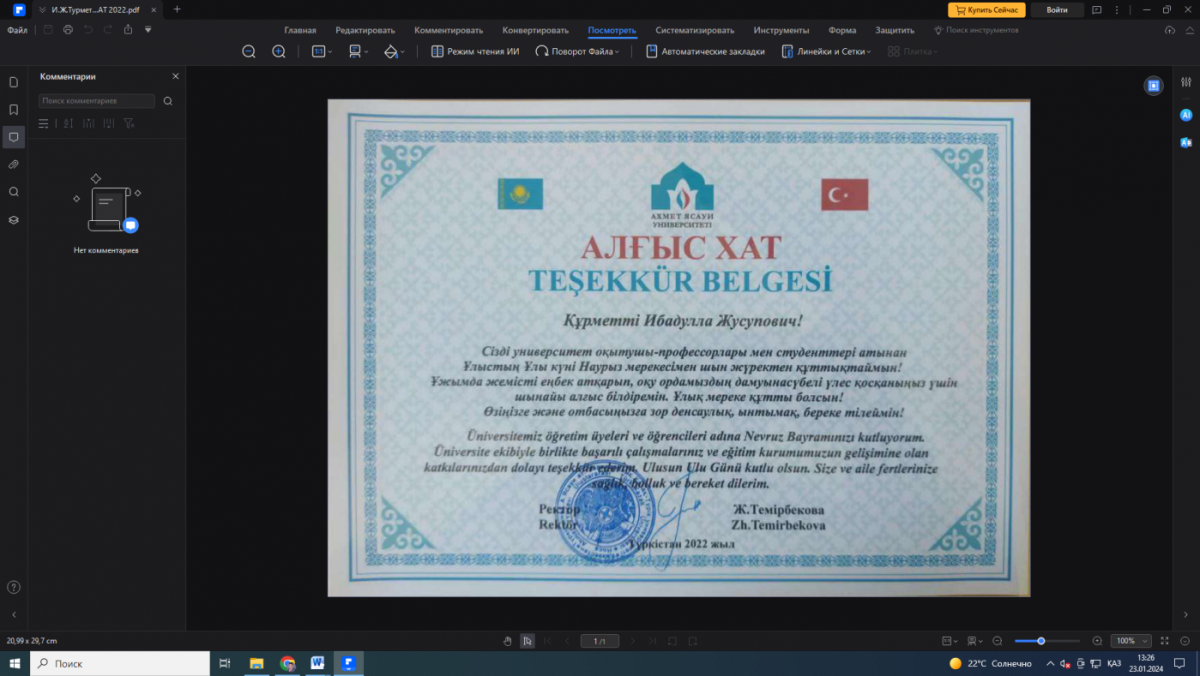Select the Посмотреть tab
1200x676 pixels.
612,30
